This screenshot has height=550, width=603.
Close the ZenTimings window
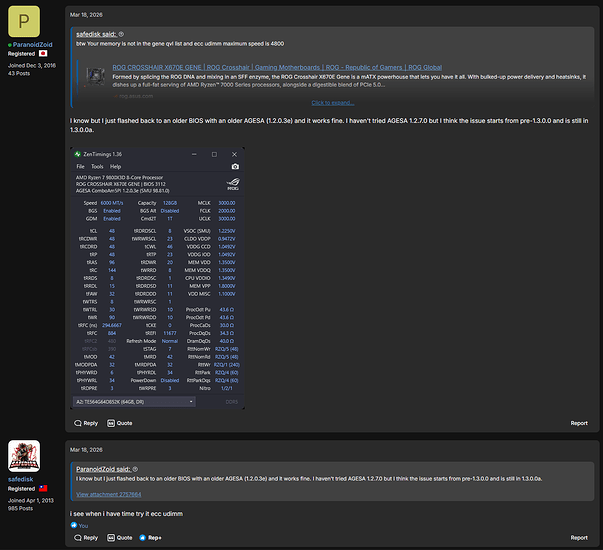pos(234,154)
